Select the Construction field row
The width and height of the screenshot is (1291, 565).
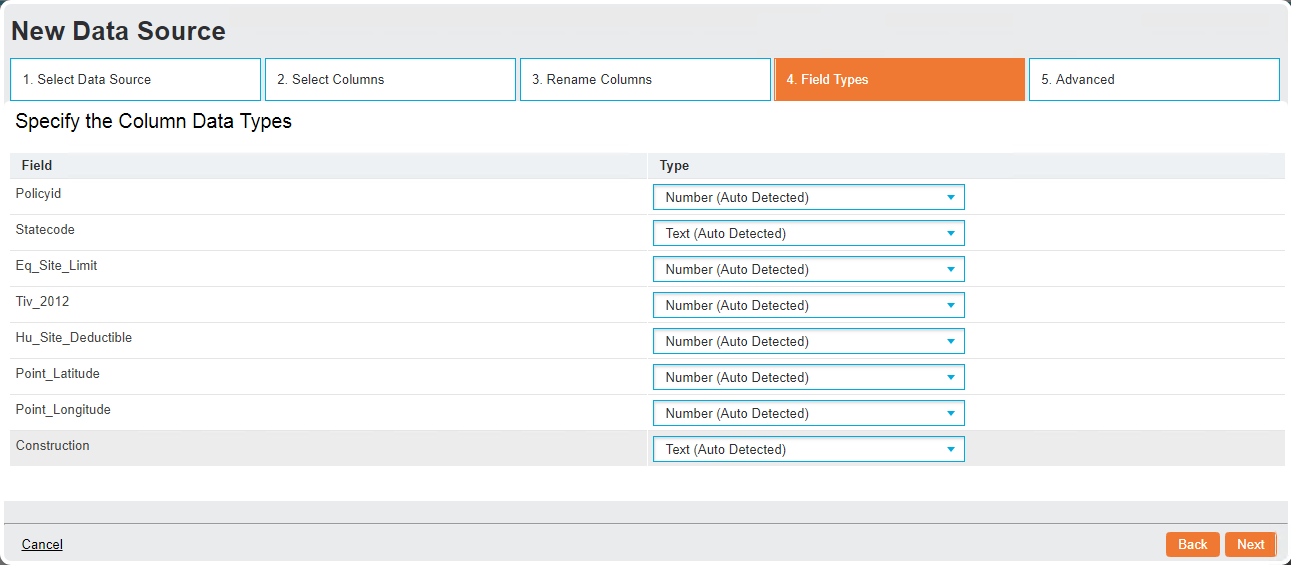click(647, 448)
